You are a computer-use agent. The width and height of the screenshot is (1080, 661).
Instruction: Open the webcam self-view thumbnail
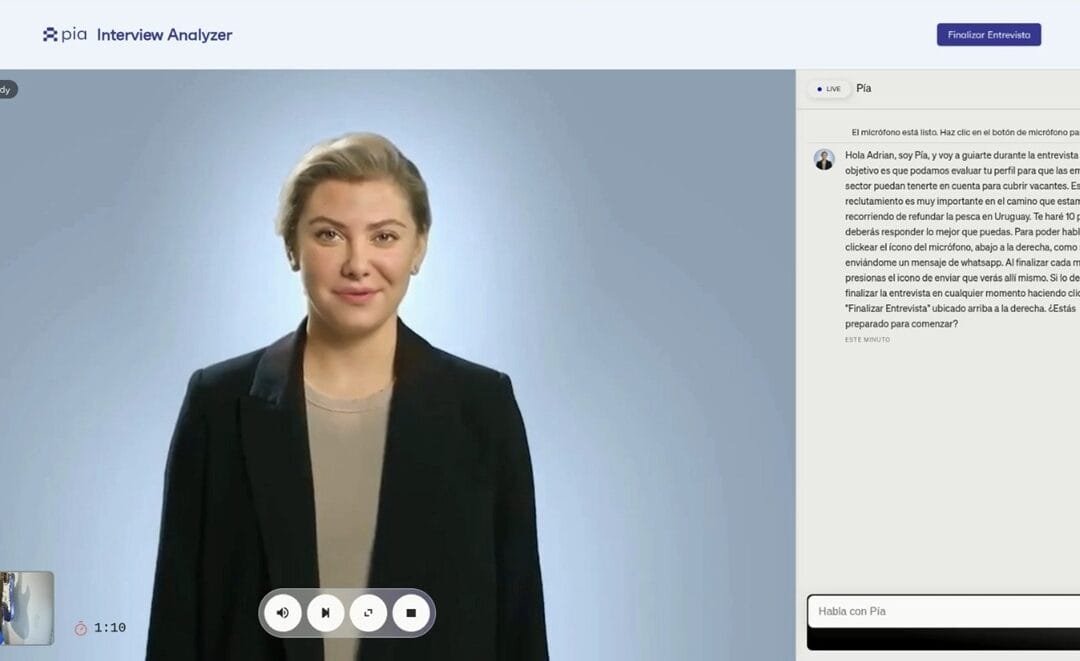[26, 607]
